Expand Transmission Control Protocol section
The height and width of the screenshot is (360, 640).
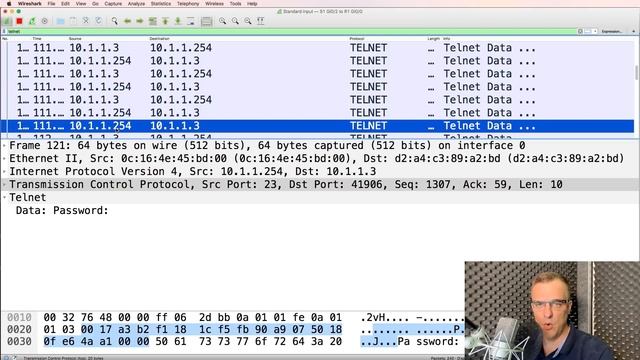point(4,185)
